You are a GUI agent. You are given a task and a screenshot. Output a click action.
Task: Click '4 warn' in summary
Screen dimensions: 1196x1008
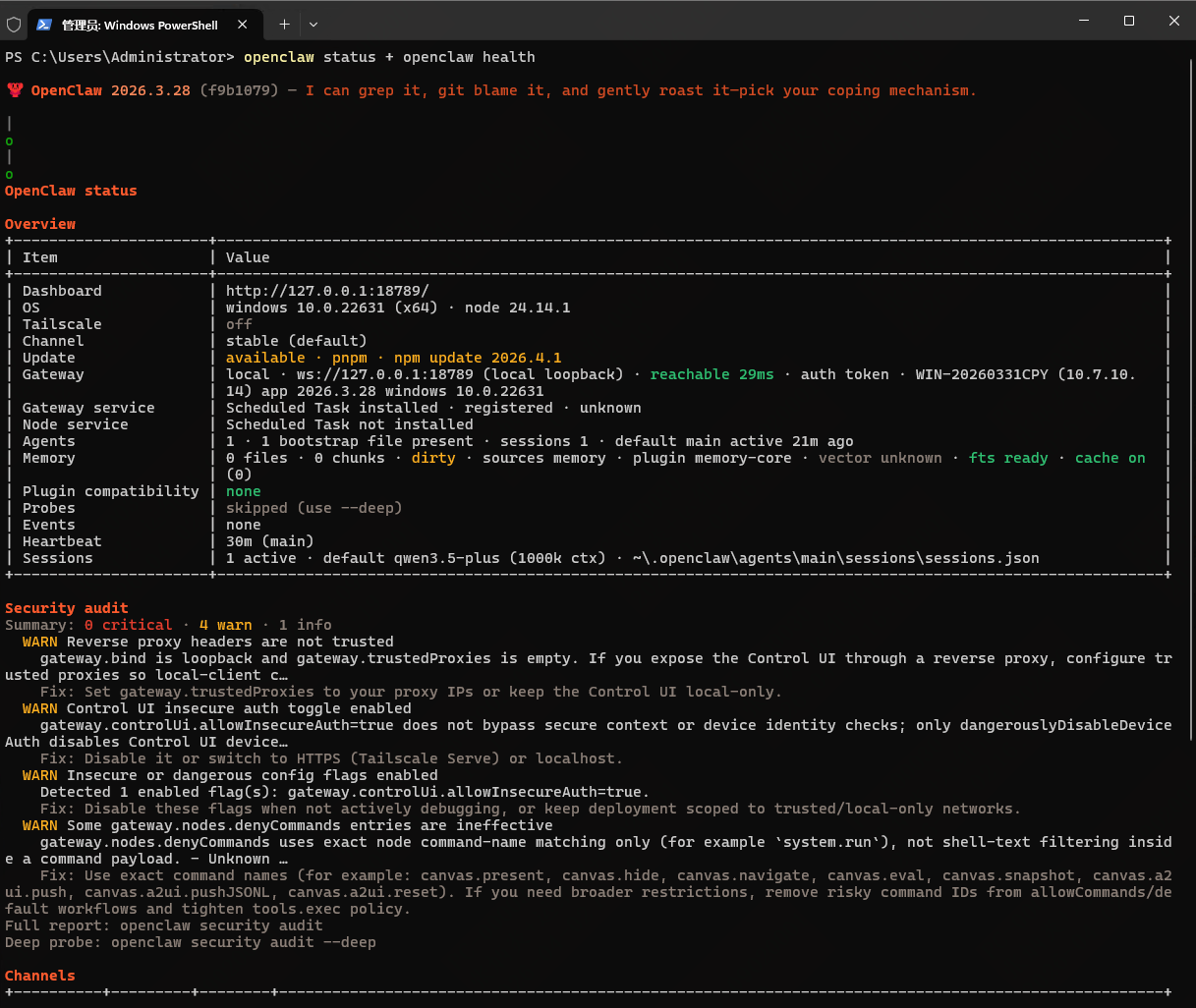click(226, 625)
